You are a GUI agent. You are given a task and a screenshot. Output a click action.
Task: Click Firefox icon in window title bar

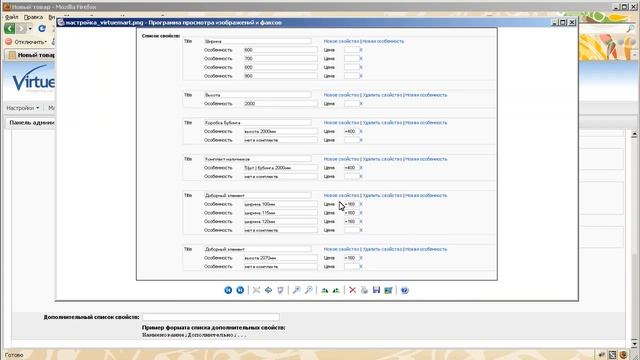coord(7,6)
